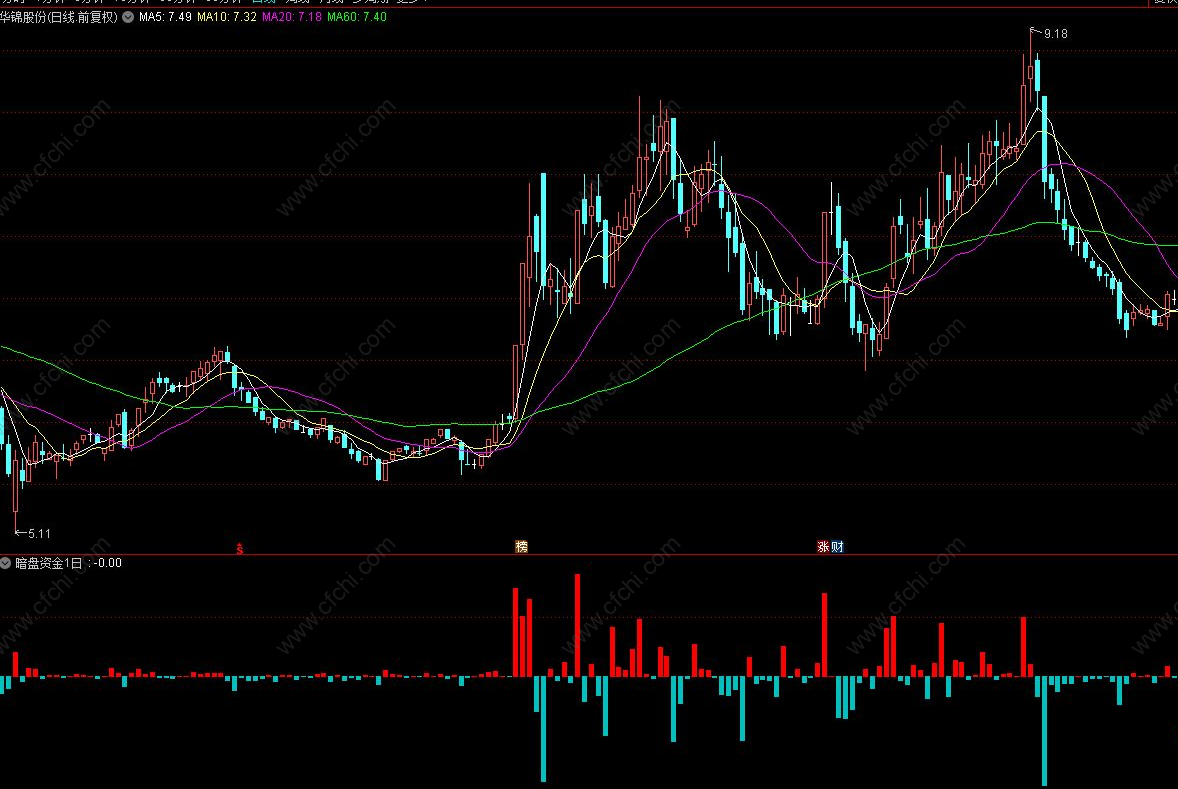Click the 榜 event marker icon
This screenshot has height=789, width=1178.
521,547
